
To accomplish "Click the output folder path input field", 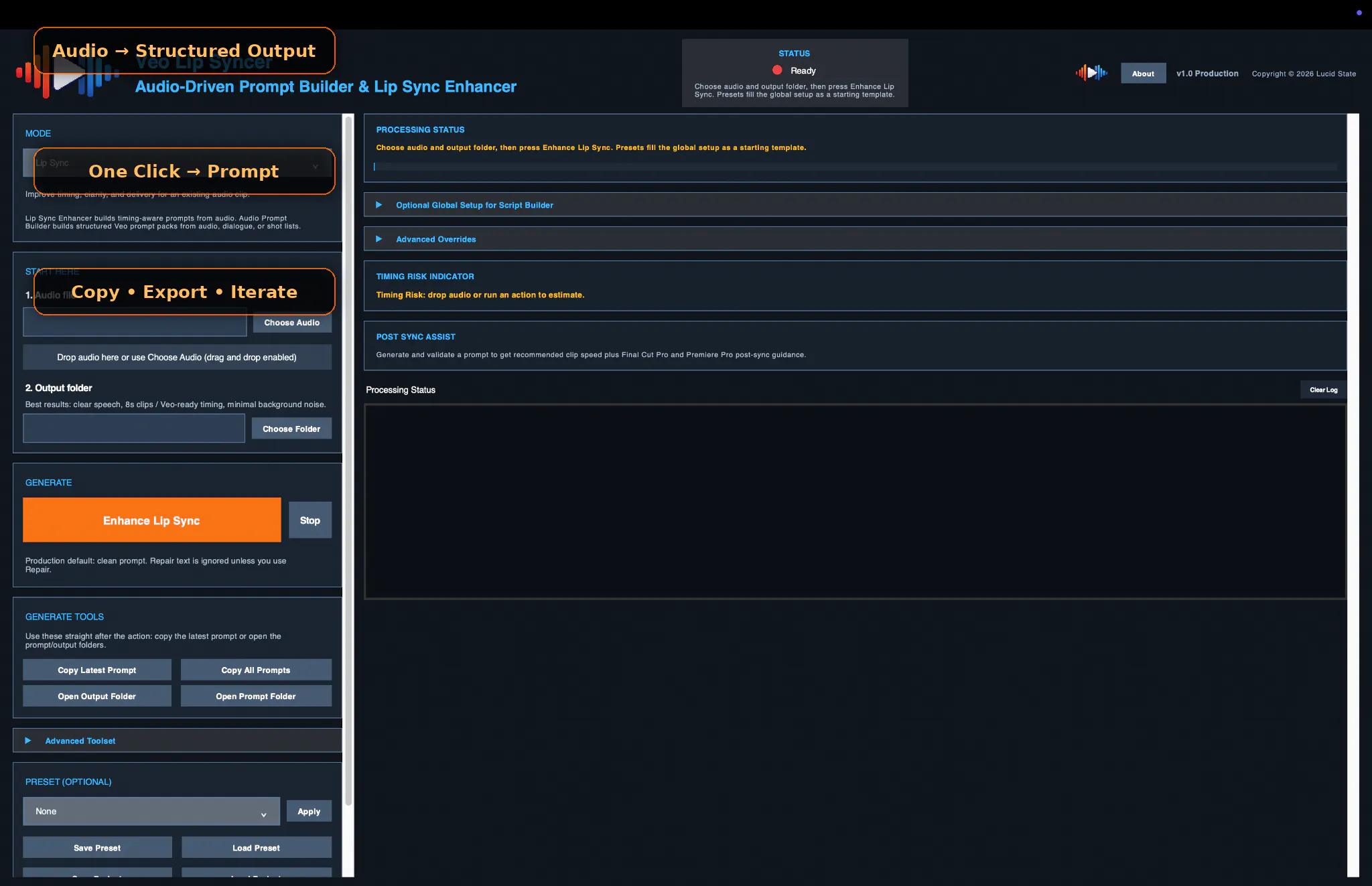I will pos(134,429).
